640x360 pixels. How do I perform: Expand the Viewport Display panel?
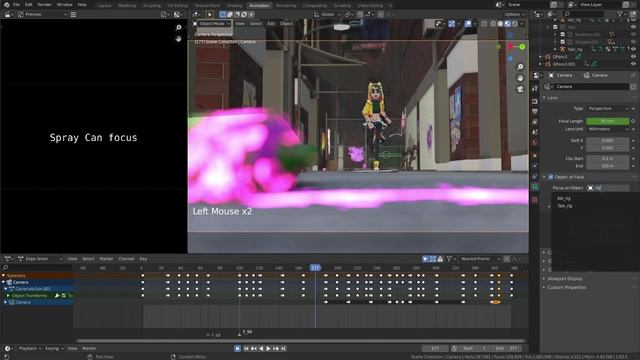[x=565, y=279]
